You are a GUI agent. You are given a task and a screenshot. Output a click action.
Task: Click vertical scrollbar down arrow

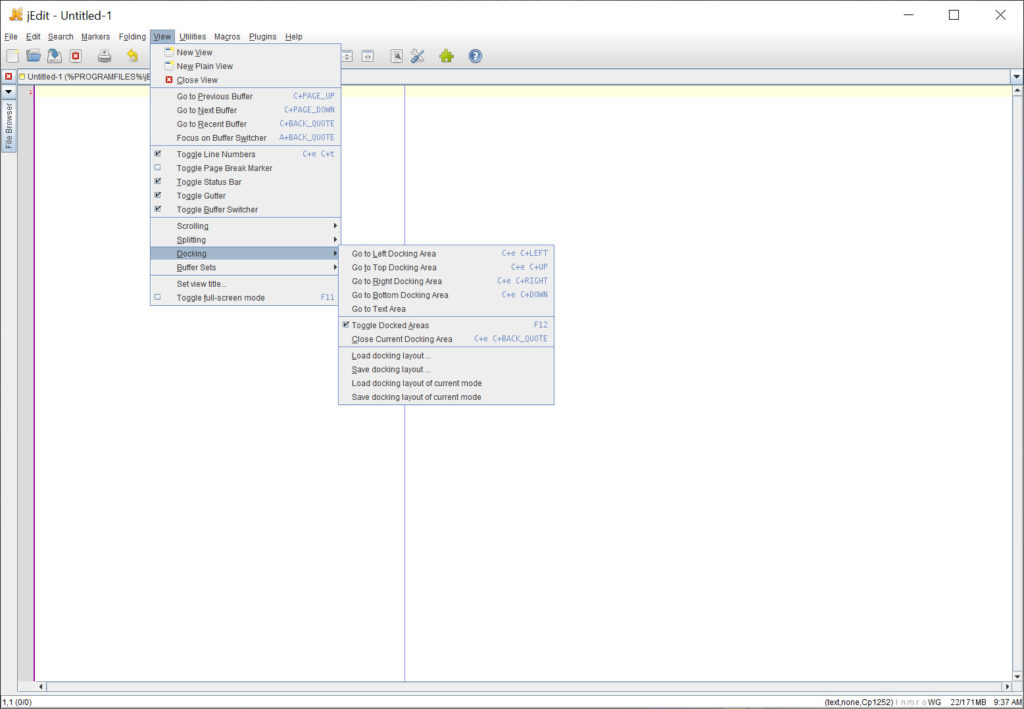(1017, 676)
